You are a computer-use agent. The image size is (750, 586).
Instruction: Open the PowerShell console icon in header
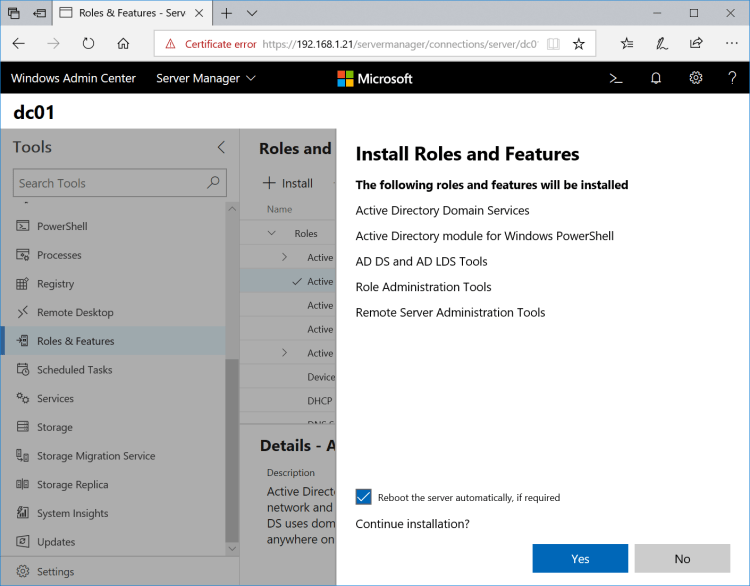[617, 78]
